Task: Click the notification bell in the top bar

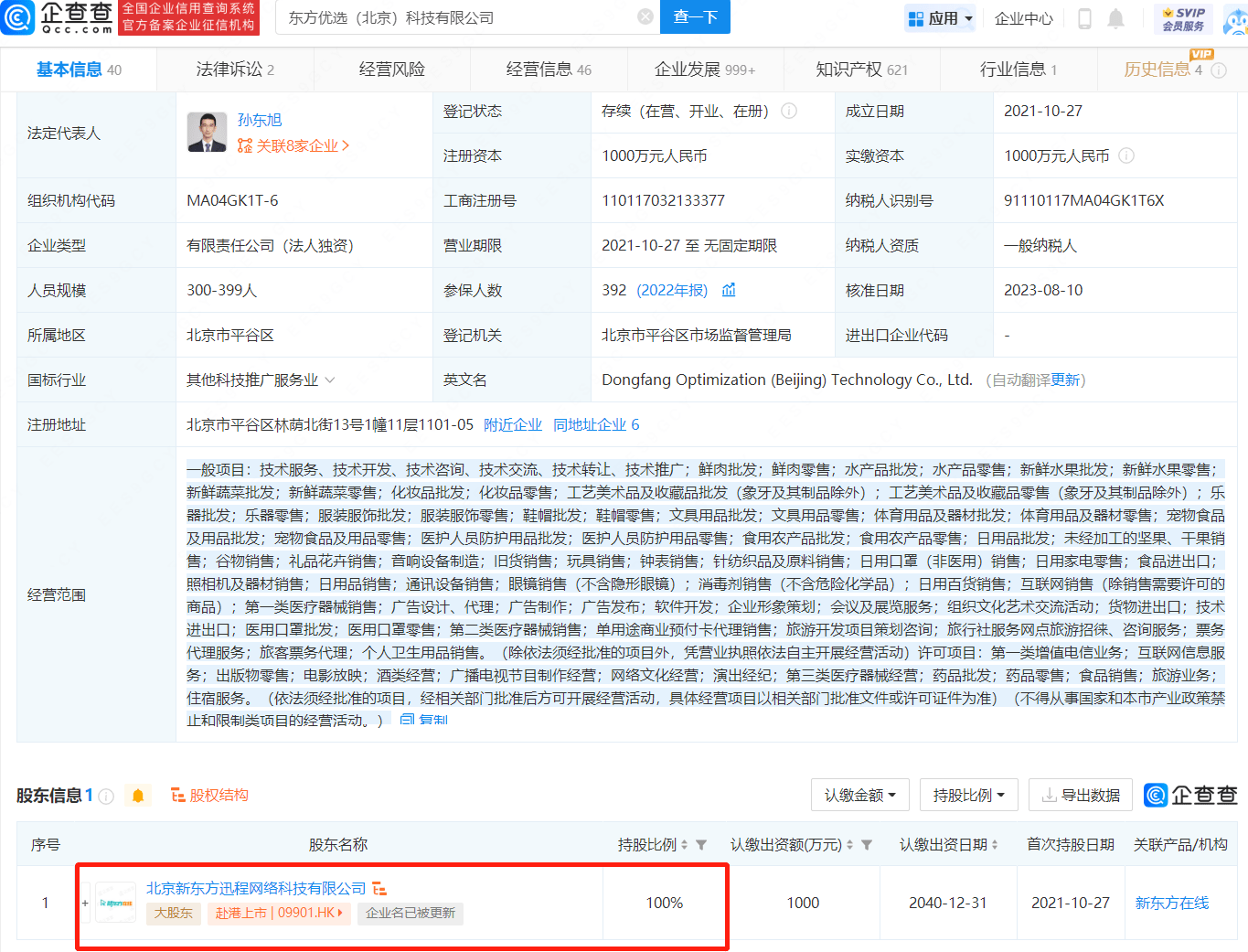Action: (1115, 18)
